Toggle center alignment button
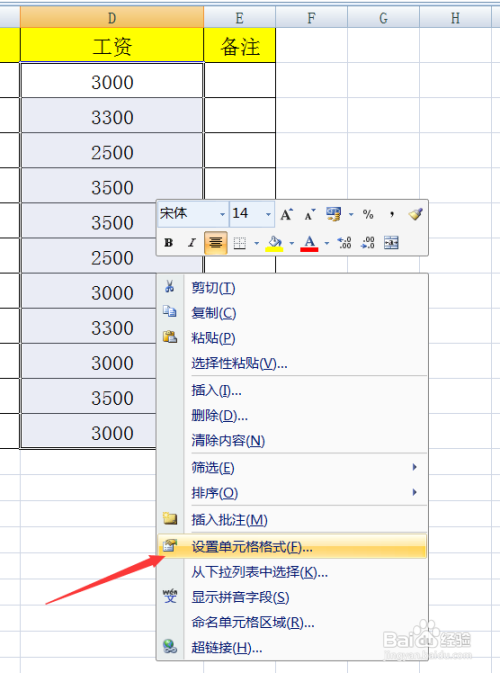The image size is (500, 673). point(215,243)
